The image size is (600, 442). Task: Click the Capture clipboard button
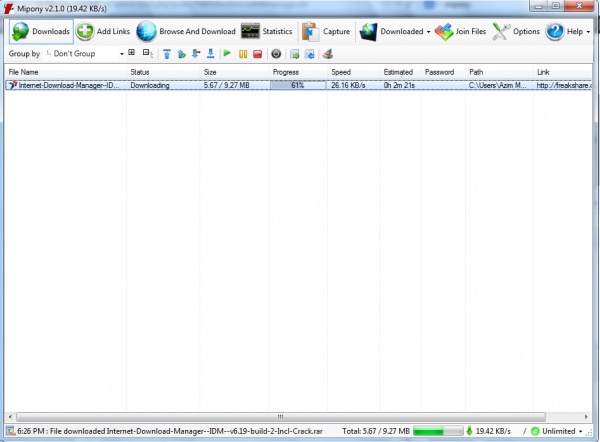(x=326, y=31)
